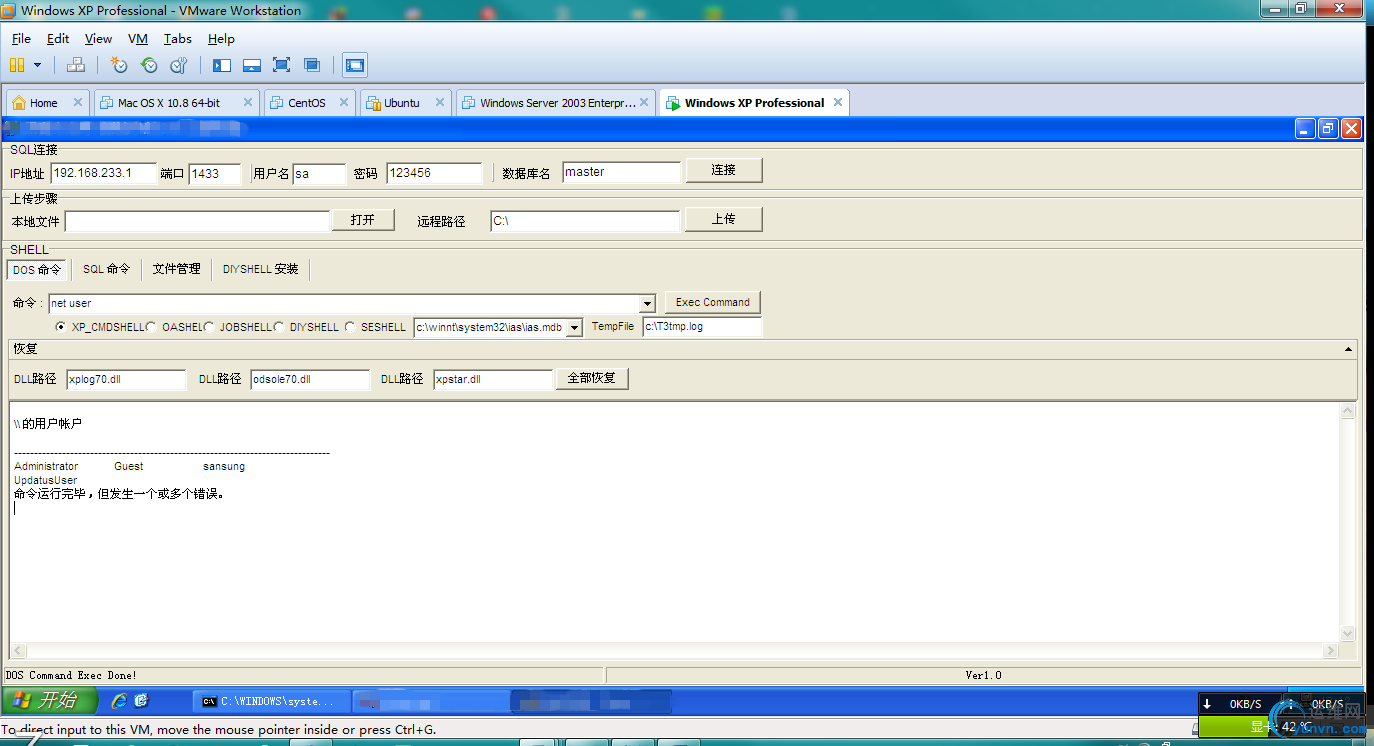
Task: Expand the ias.mdb path dropdown
Action: (x=574, y=328)
